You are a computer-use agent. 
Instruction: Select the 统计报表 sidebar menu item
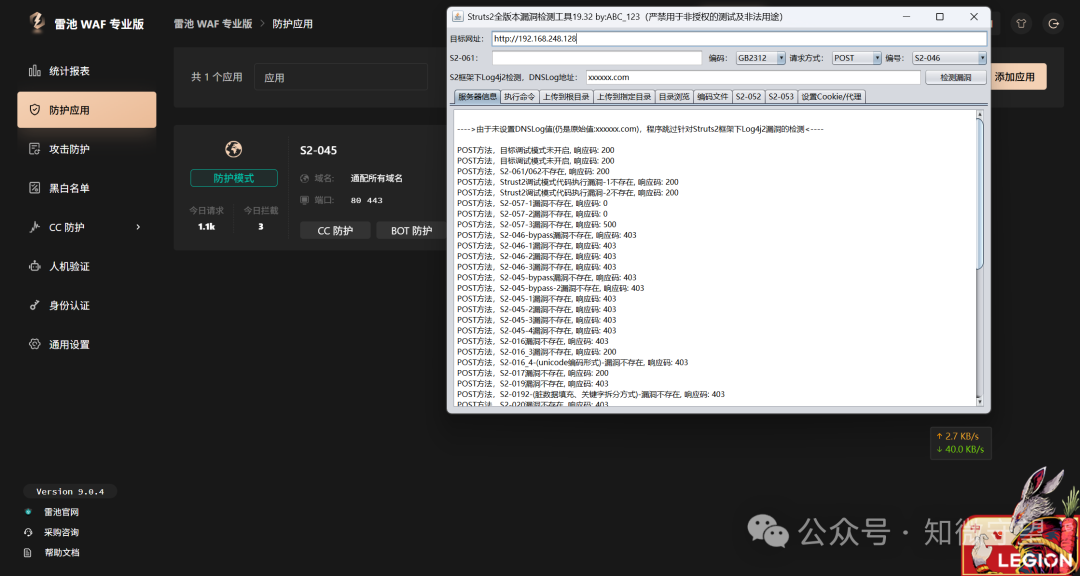coord(87,71)
